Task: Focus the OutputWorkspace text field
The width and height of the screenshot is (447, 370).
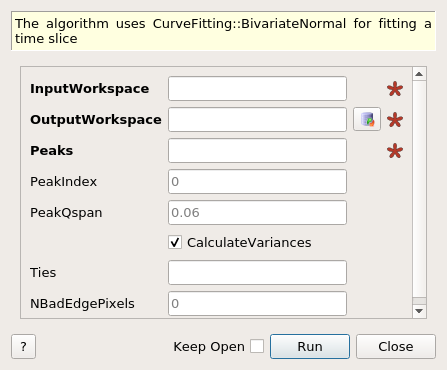Action: (257, 119)
